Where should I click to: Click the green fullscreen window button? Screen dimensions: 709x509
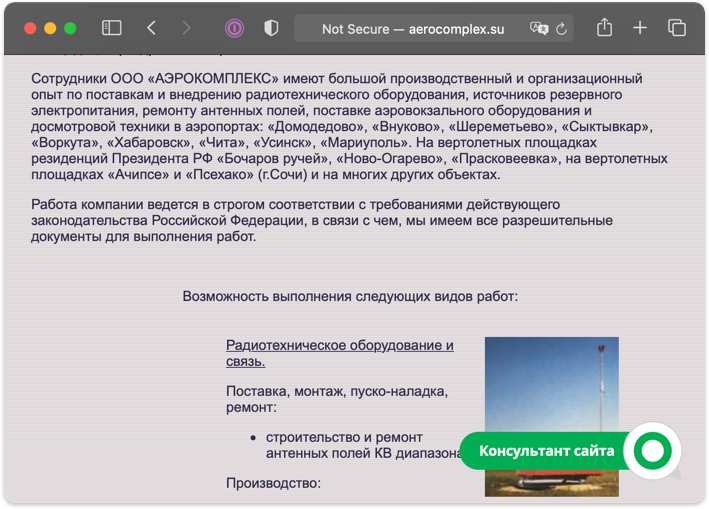coord(70,29)
